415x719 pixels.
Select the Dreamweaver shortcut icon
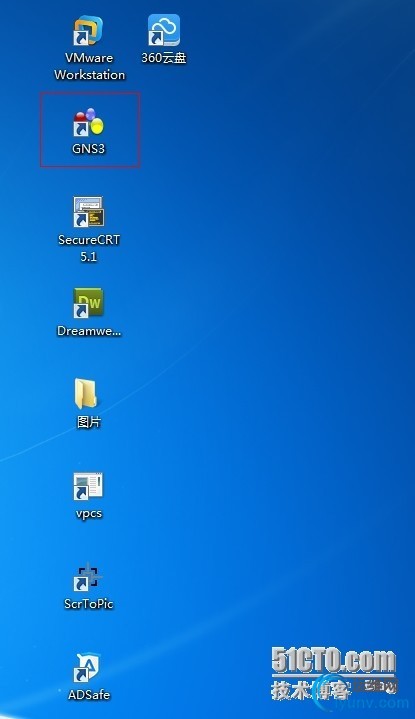point(89,303)
